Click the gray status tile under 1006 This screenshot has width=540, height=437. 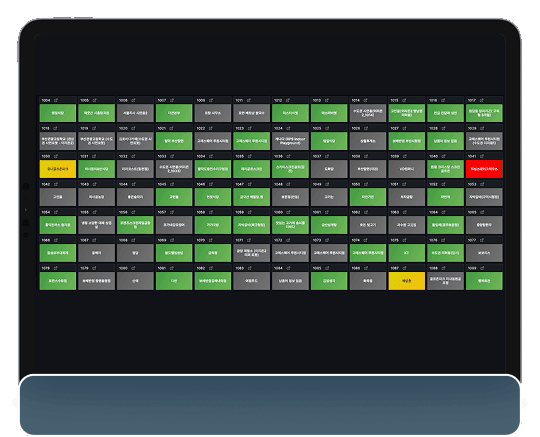[x=135, y=113]
